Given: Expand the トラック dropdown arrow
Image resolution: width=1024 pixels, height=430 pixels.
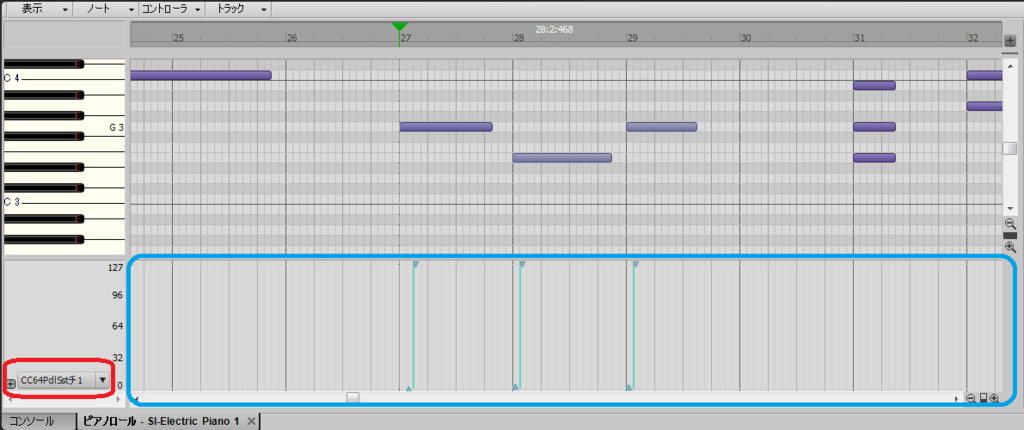Looking at the screenshot, I should 263,10.
